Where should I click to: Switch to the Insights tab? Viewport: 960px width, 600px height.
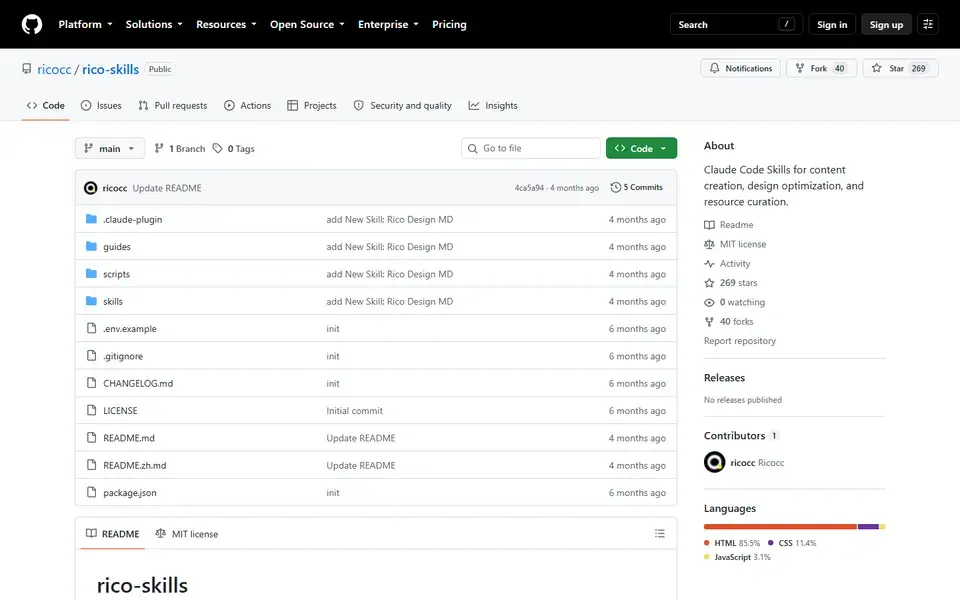pos(493,105)
